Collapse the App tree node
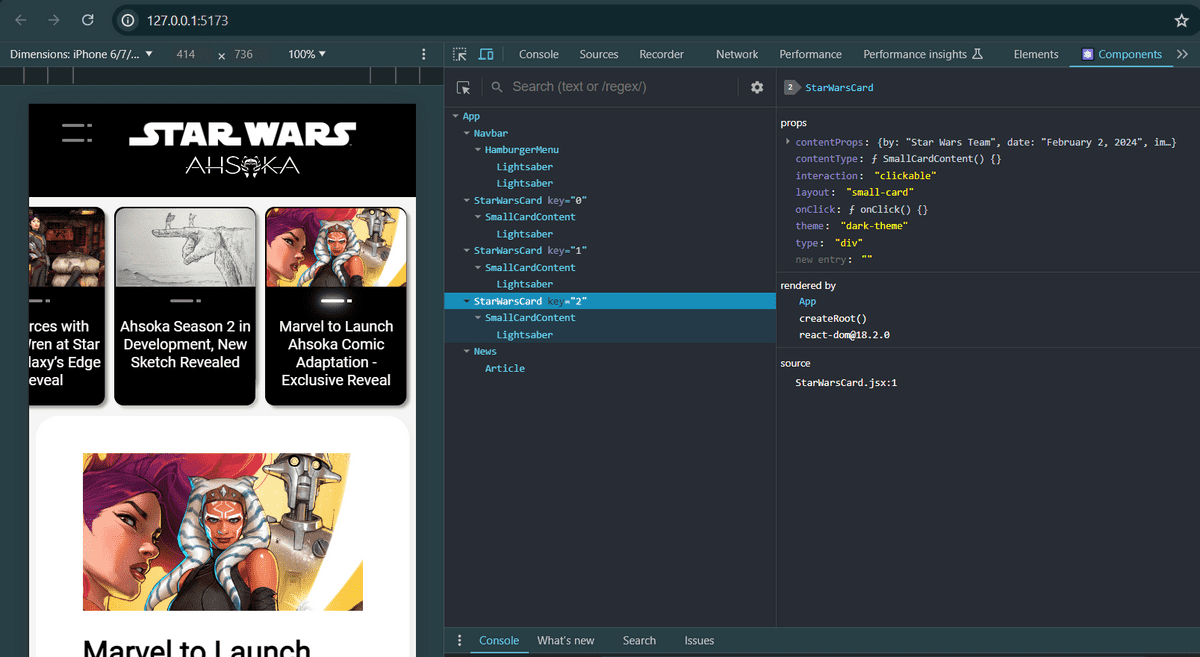This screenshot has height=657, width=1200. (x=456, y=117)
